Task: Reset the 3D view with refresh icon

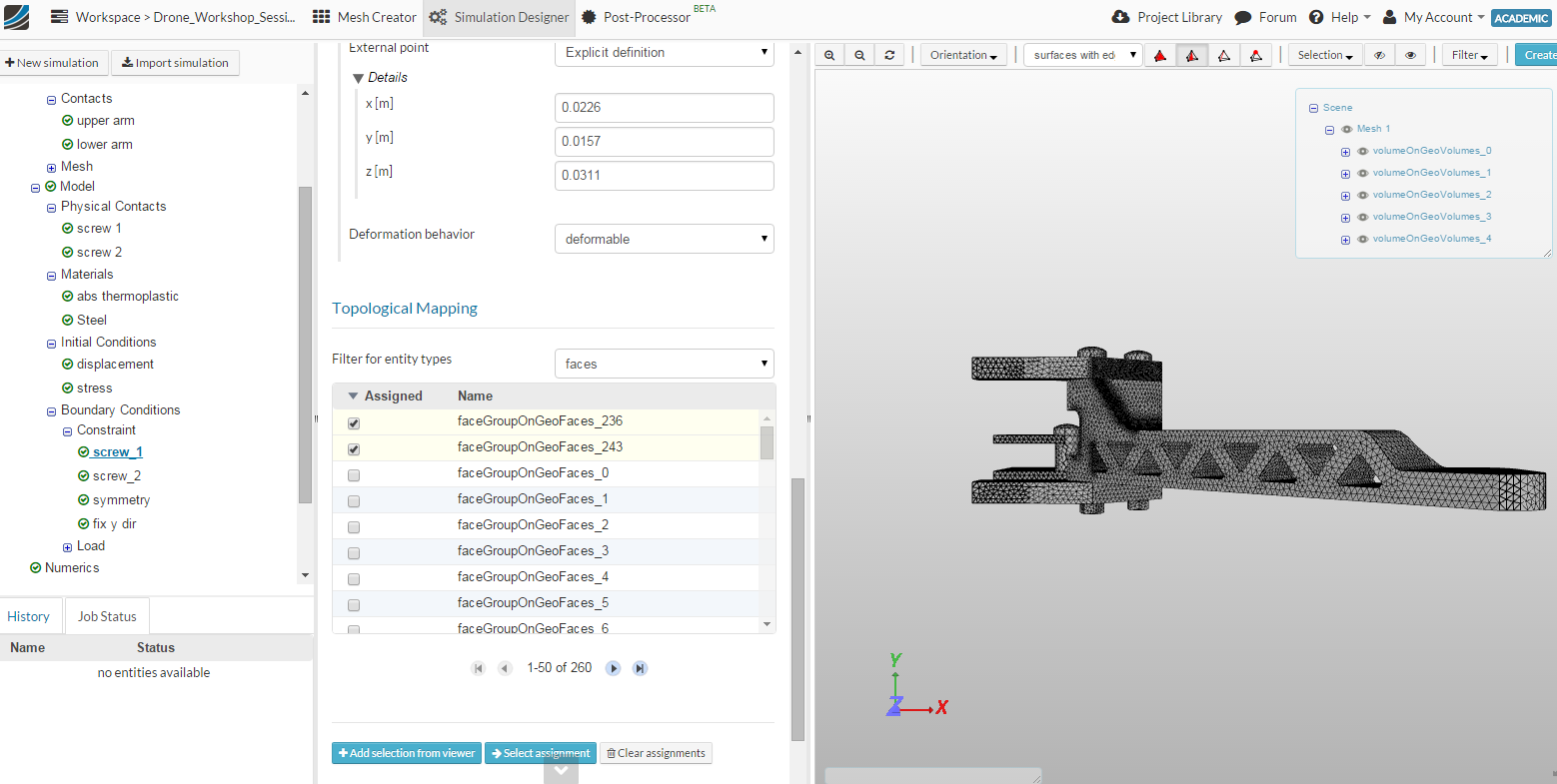Action: 889,56
